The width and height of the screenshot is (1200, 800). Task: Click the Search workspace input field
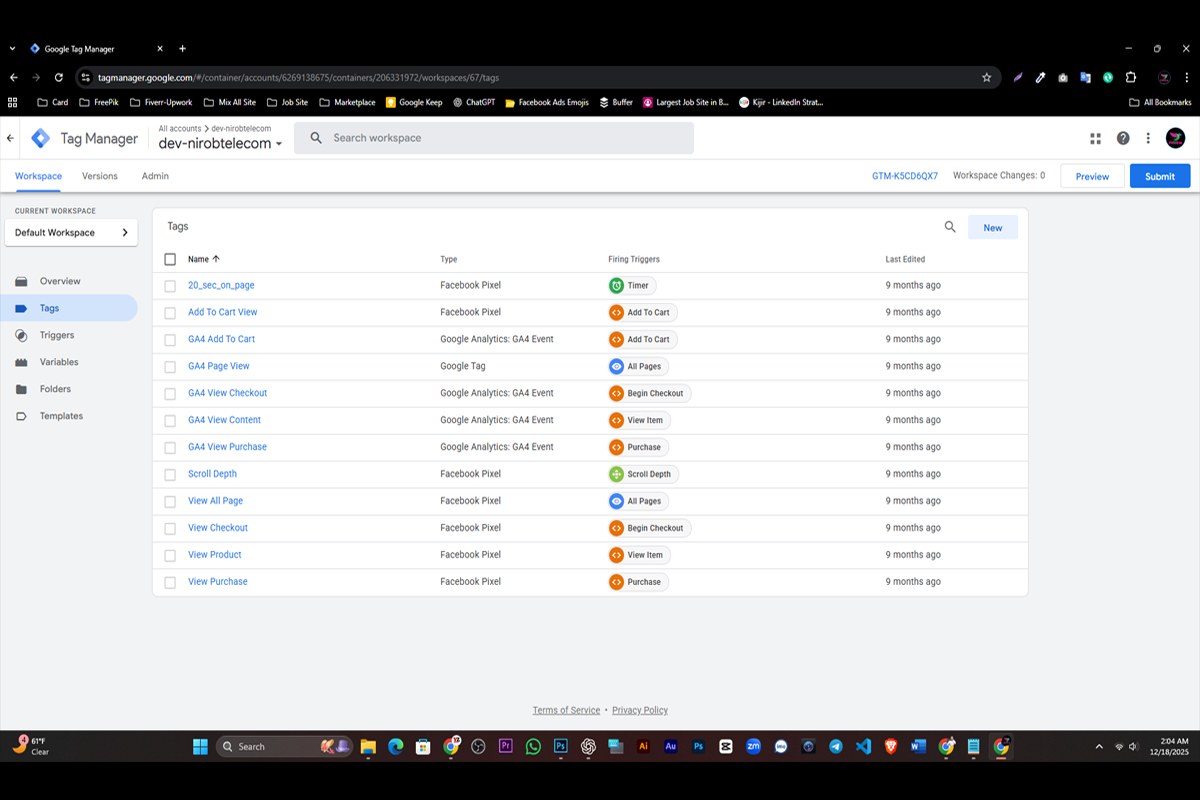tap(500, 138)
